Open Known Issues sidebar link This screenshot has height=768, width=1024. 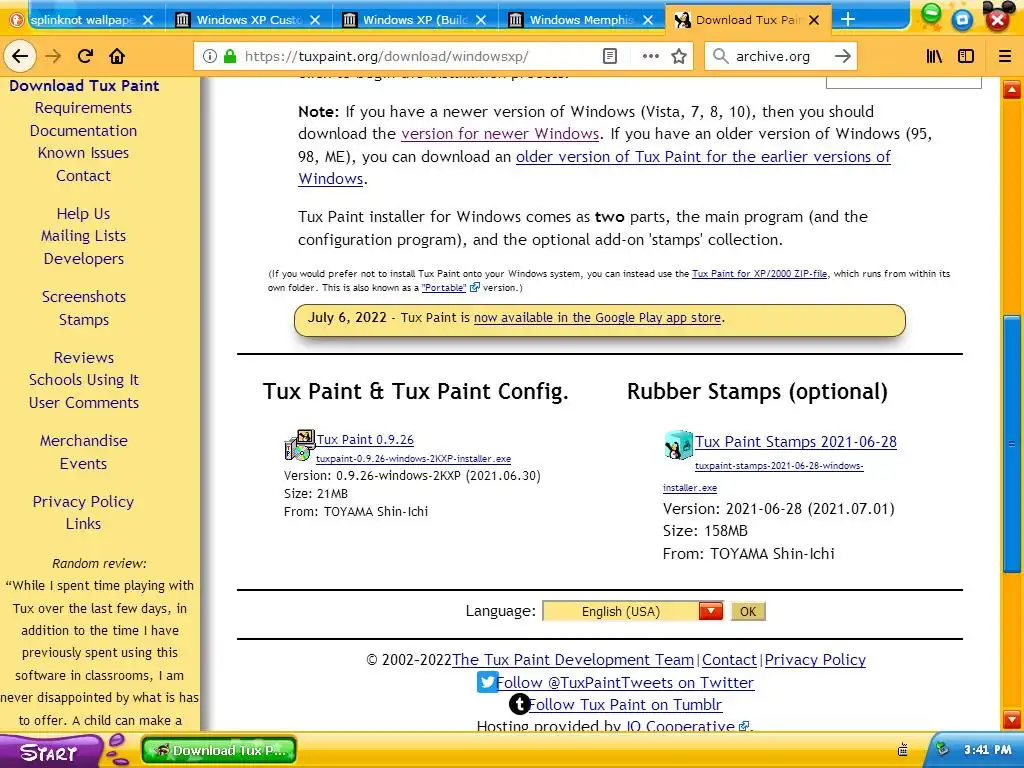pos(84,153)
